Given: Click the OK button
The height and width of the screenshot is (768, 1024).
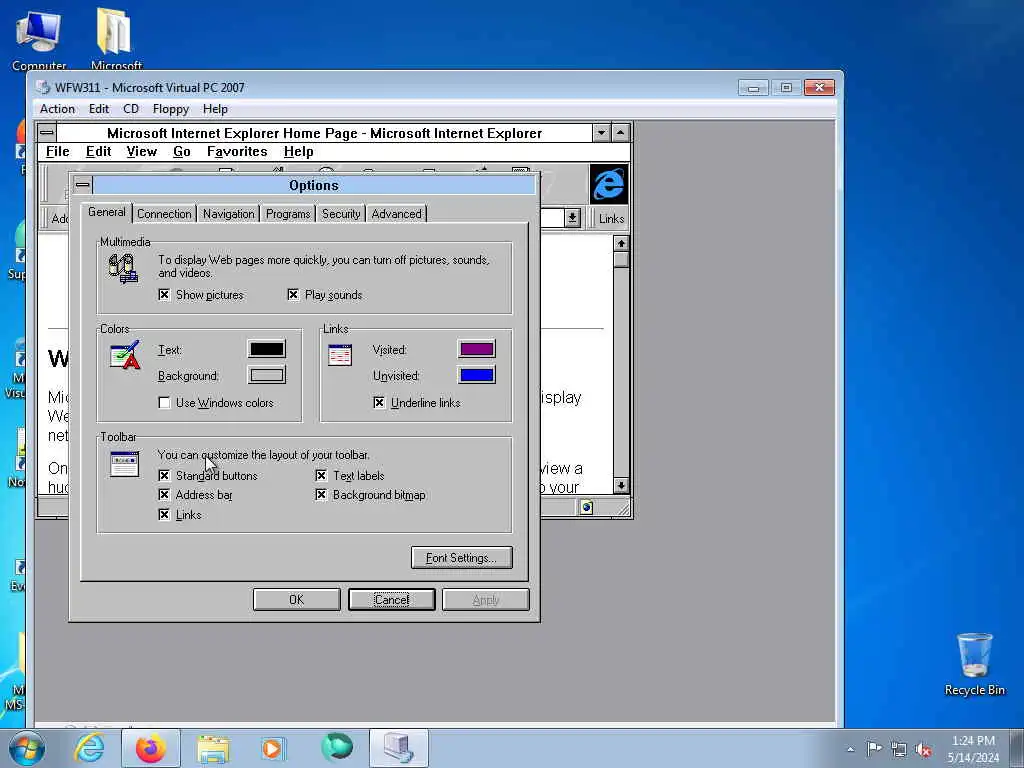Looking at the screenshot, I should [296, 600].
